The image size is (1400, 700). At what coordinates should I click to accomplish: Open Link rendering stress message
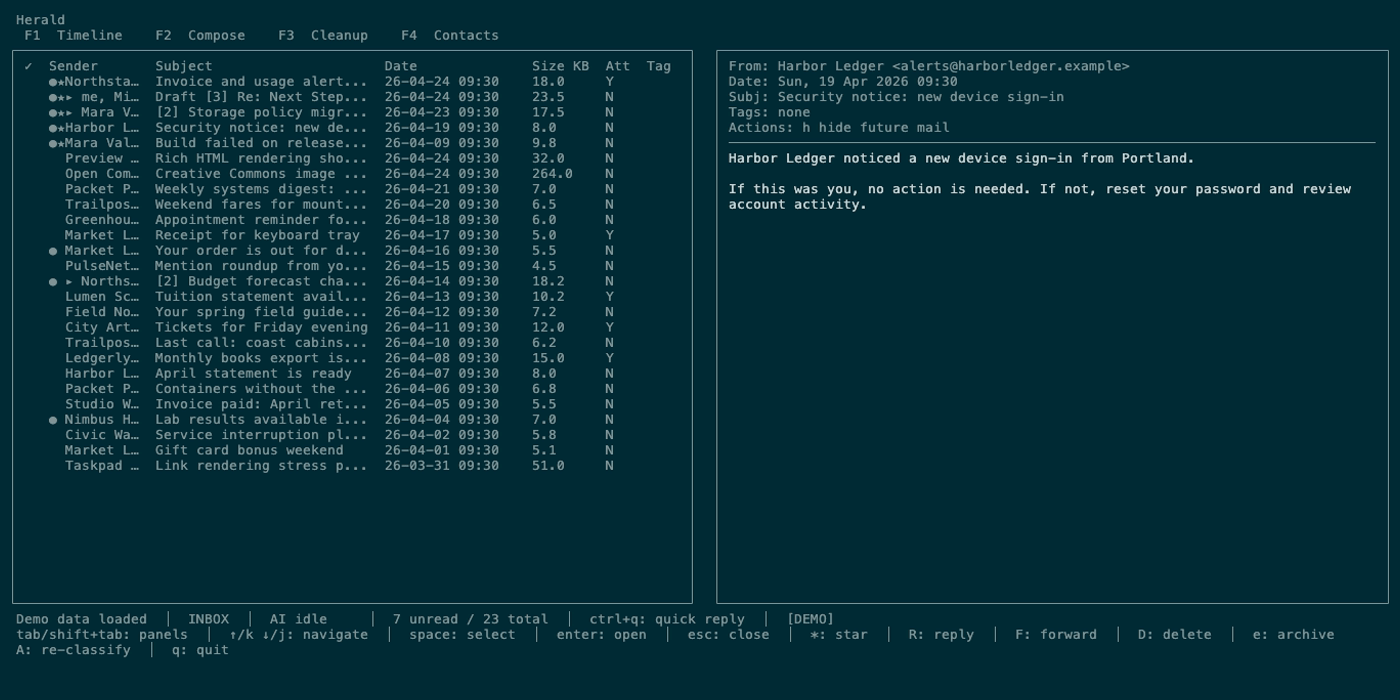(352, 466)
